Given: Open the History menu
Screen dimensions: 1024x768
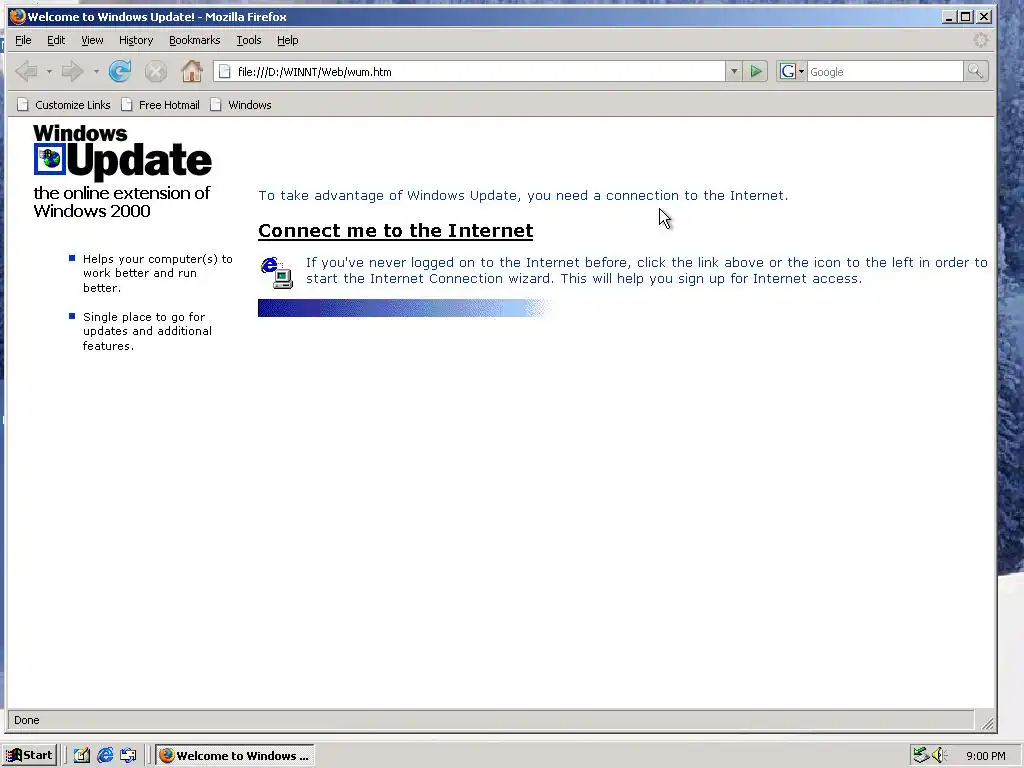Looking at the screenshot, I should pyautogui.click(x=136, y=40).
